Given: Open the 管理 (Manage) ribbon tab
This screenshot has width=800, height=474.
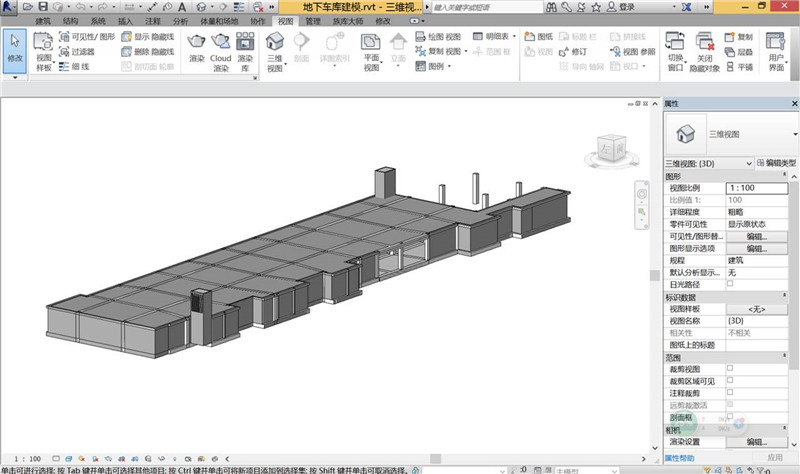Looking at the screenshot, I should (x=313, y=20).
